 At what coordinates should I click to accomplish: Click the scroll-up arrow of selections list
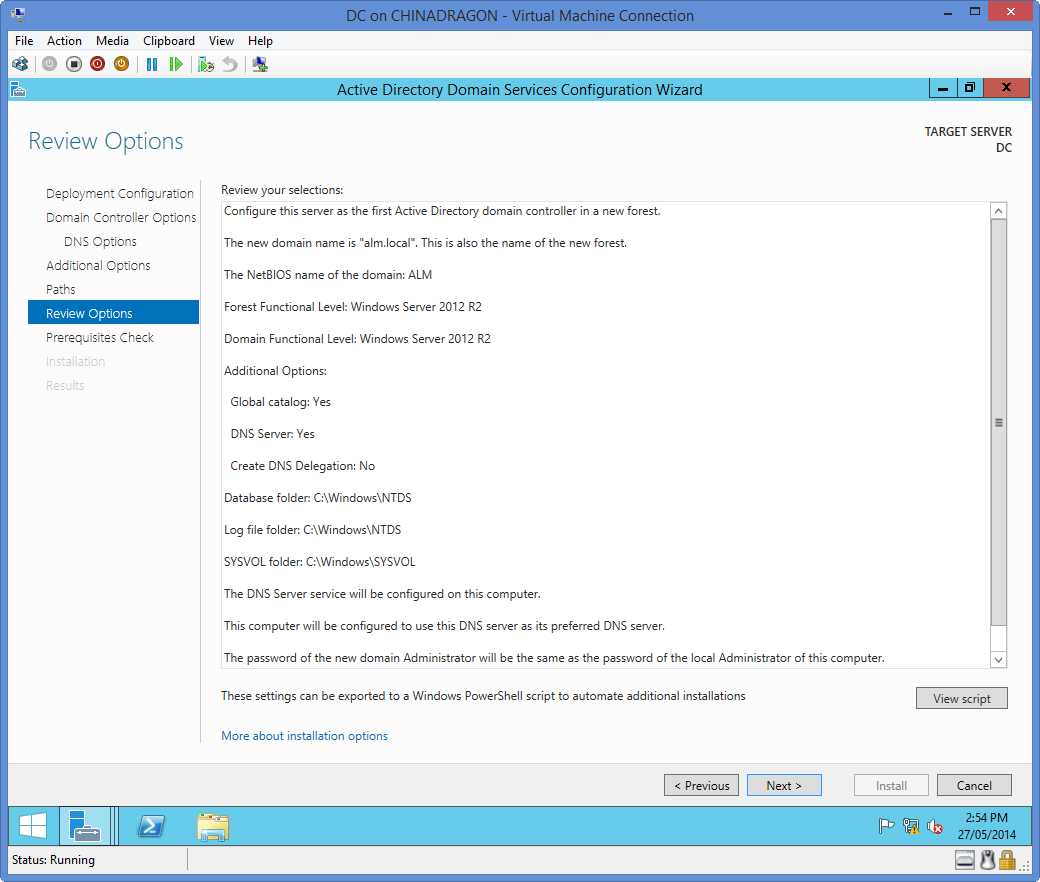[x=998, y=211]
